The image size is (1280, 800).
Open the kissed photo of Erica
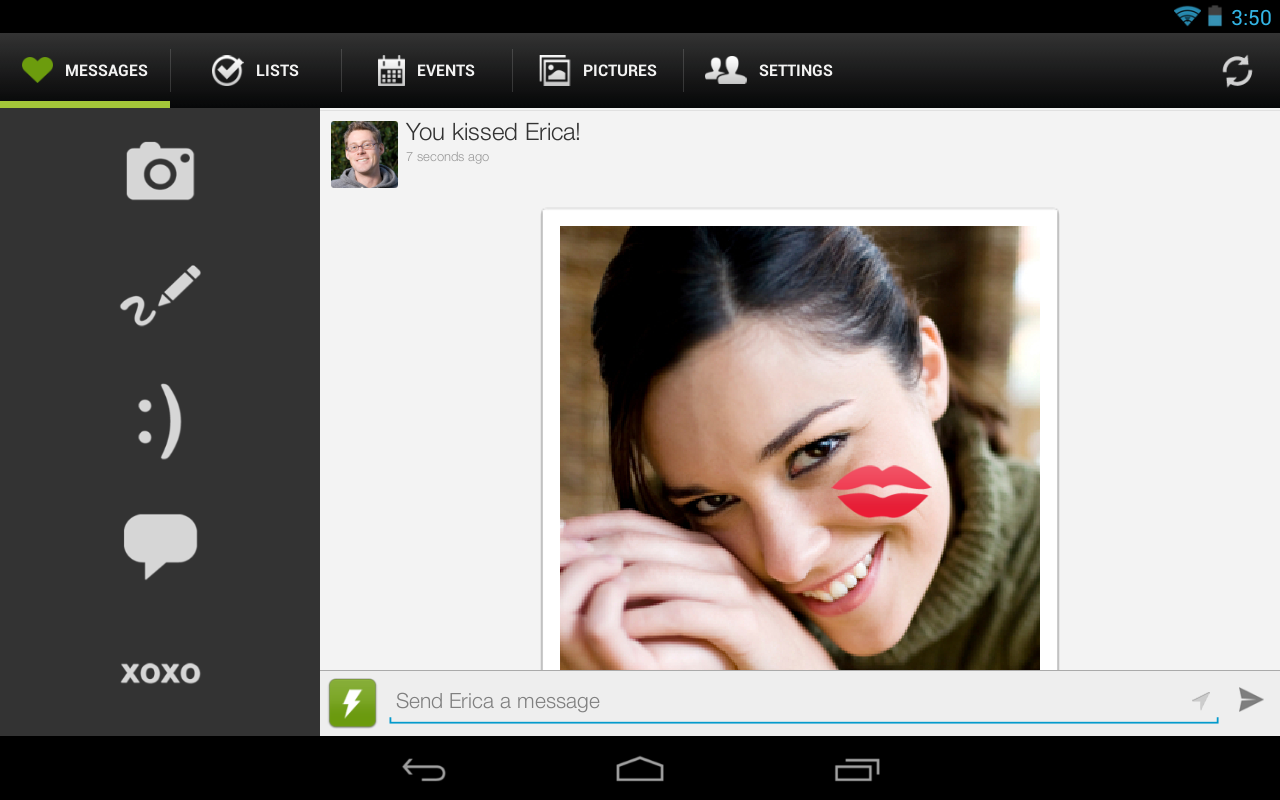click(x=799, y=447)
